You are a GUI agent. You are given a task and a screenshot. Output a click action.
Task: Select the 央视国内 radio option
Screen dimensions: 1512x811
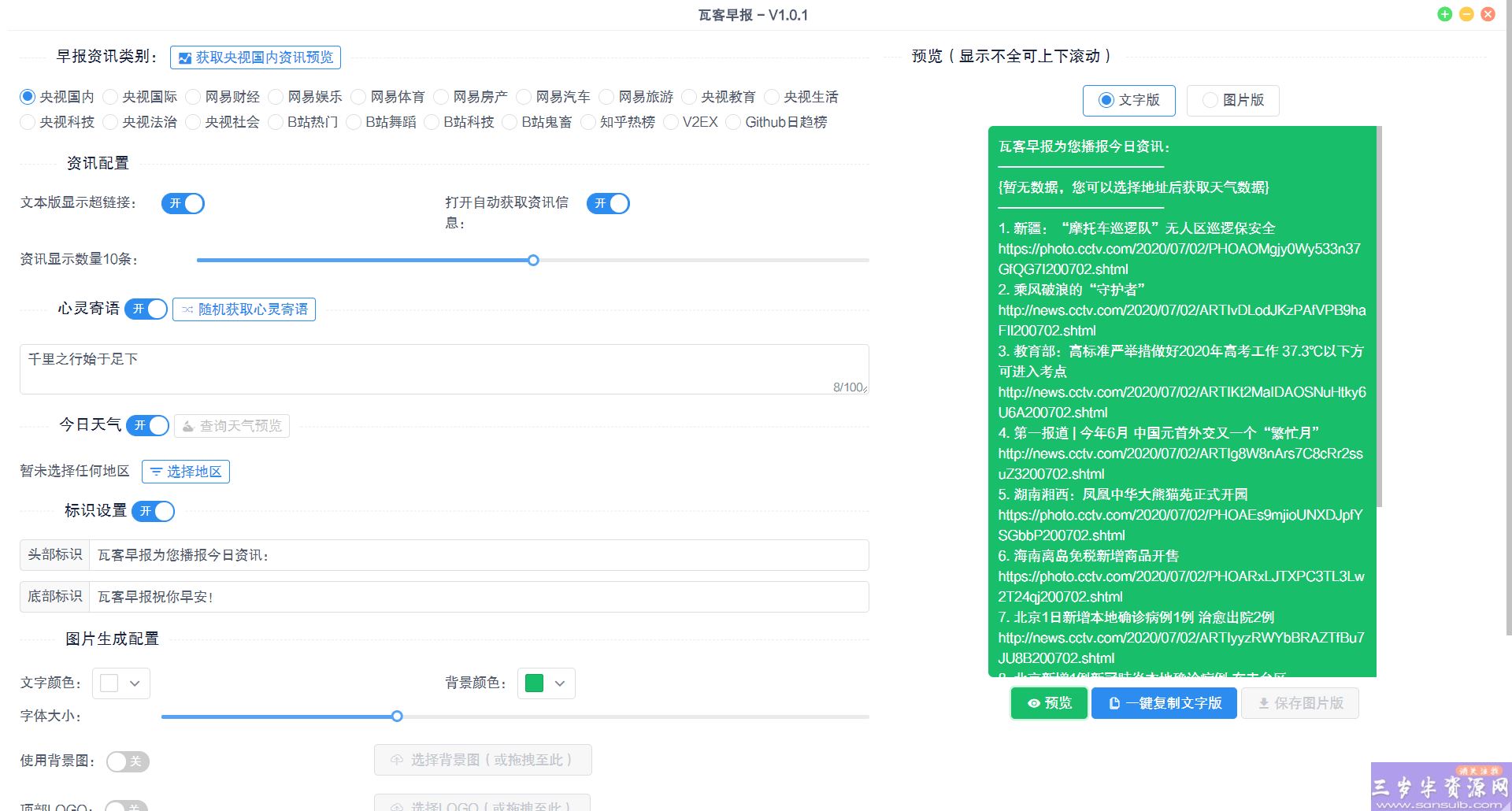click(57, 97)
